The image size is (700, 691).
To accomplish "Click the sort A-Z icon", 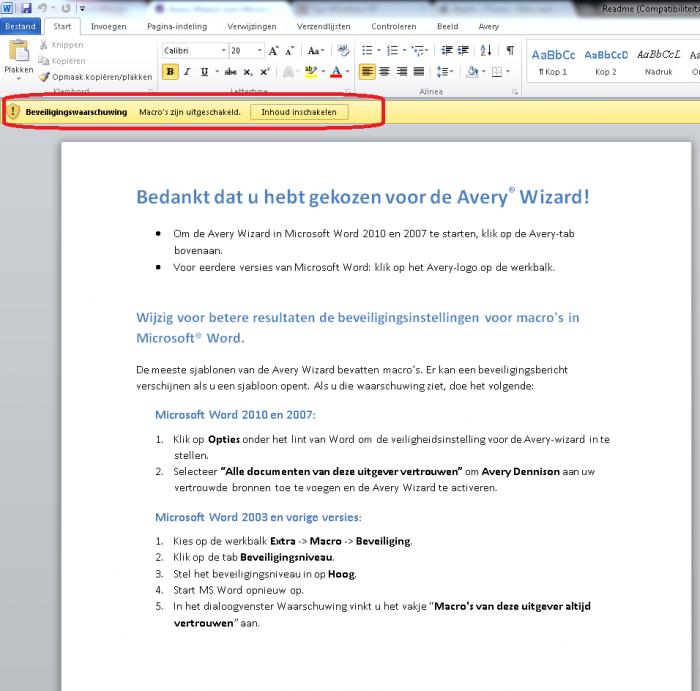I will coord(488,50).
